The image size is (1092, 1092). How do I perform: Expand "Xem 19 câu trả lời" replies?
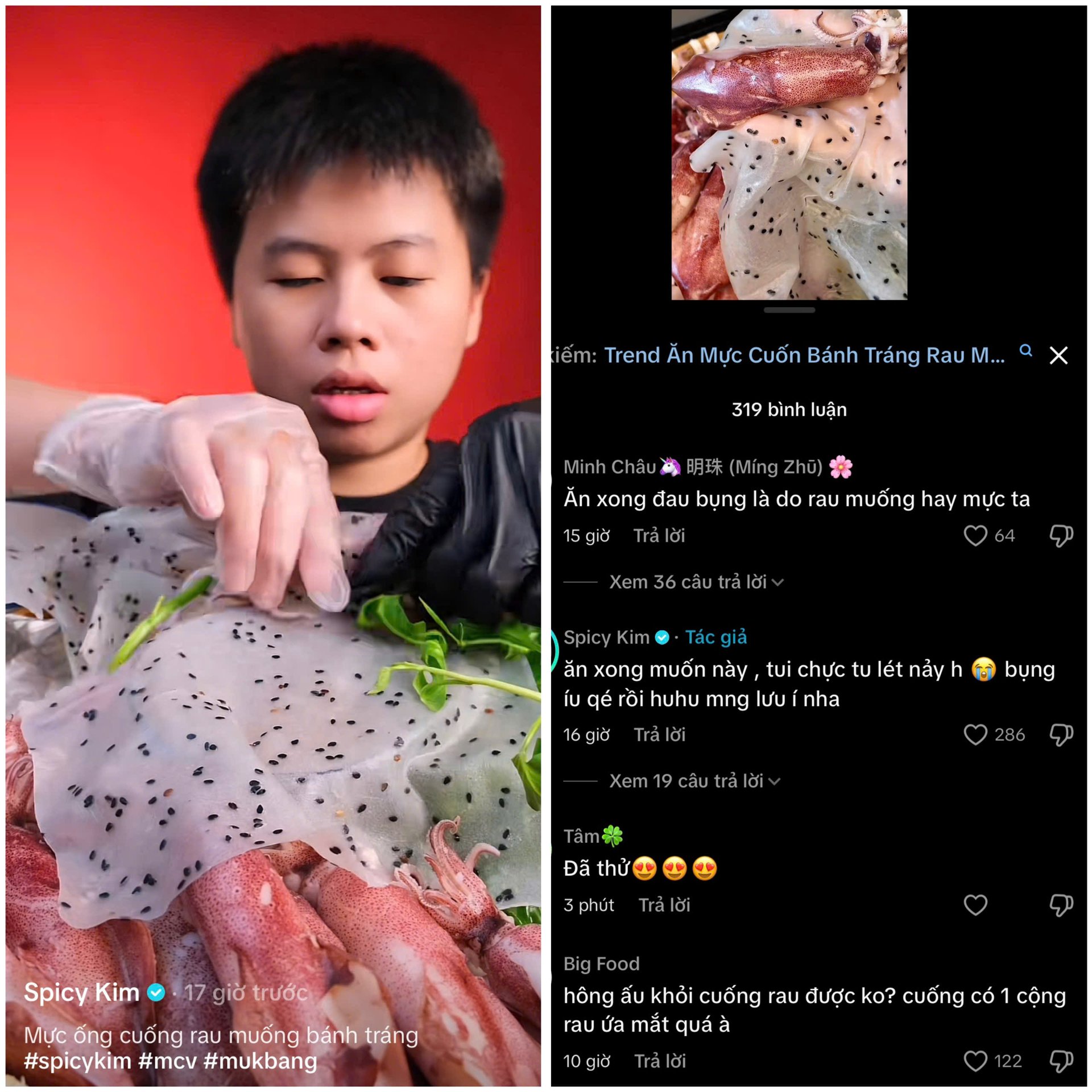pyautogui.click(x=694, y=781)
